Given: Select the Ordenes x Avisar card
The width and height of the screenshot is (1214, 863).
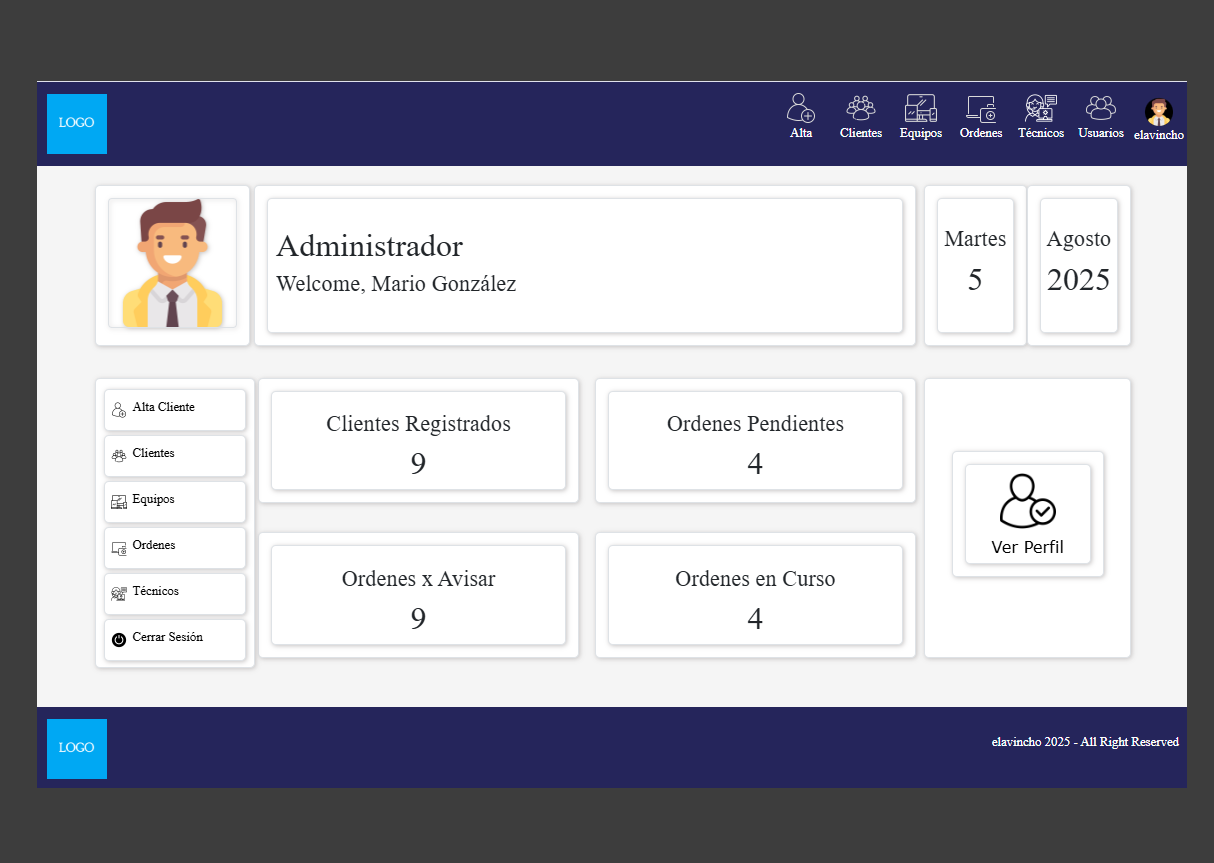Looking at the screenshot, I should 418,595.
